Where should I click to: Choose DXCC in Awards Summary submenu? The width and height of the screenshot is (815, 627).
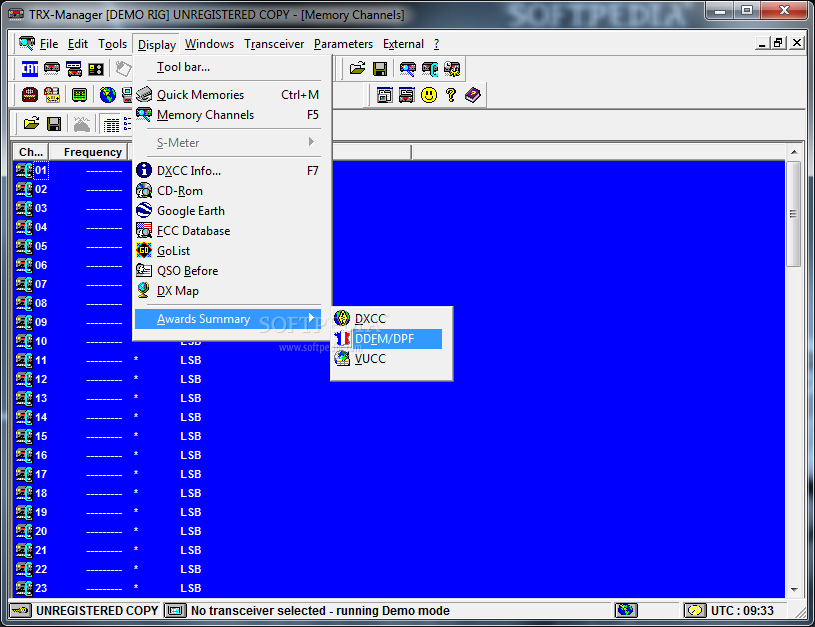[x=387, y=319]
